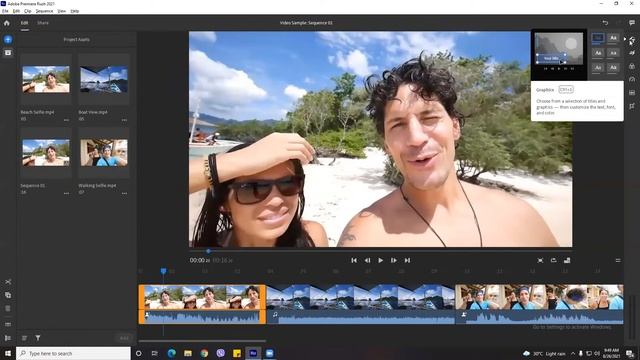Open the Audio panel icon
This screenshot has width=640, height=360.
click(632, 93)
